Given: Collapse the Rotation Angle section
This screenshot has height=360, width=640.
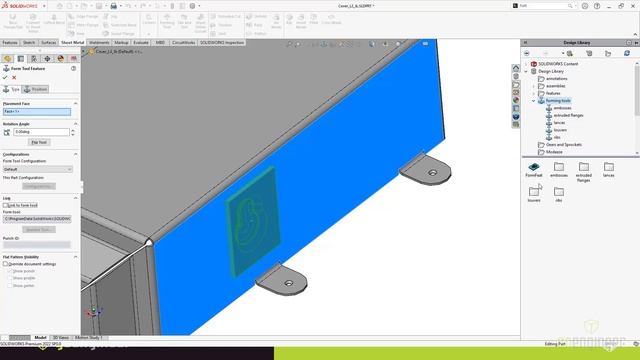Looking at the screenshot, I should pos(76,124).
